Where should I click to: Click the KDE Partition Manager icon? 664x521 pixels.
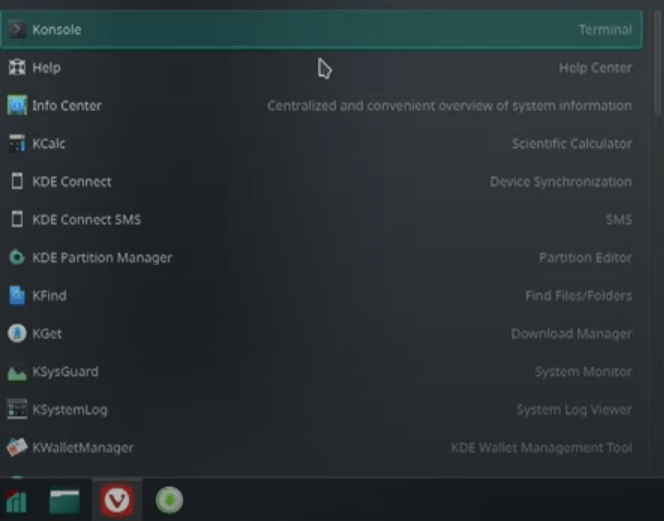click(16, 258)
